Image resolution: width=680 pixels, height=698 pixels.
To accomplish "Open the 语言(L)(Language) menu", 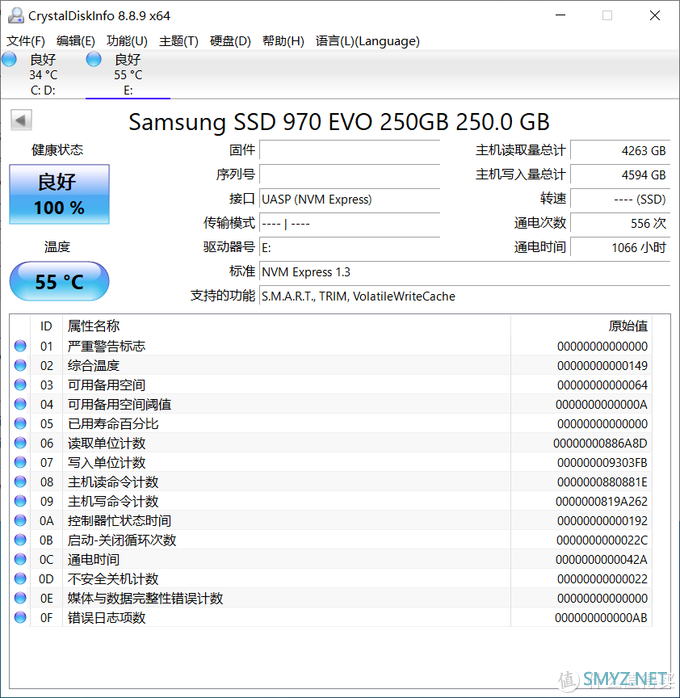I will click(x=368, y=41).
